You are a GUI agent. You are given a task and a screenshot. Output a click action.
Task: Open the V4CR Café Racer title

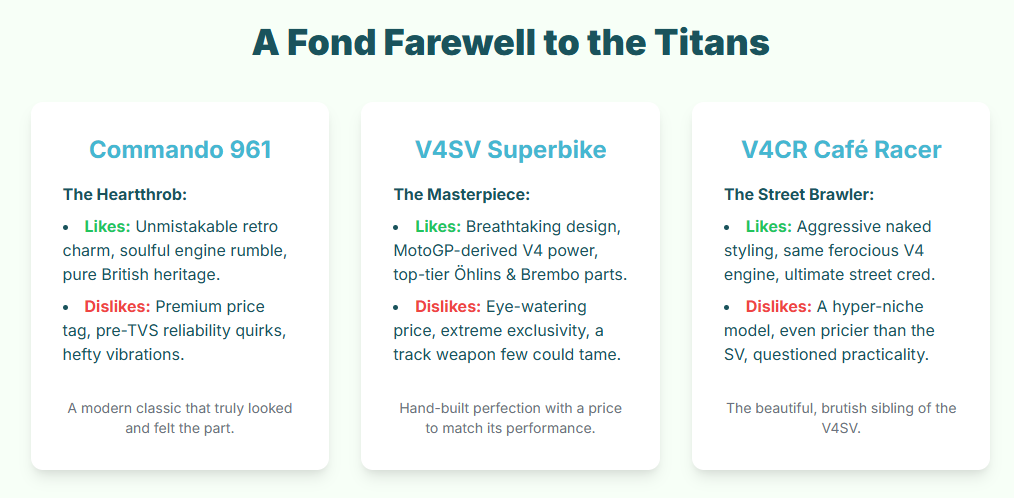tap(841, 150)
